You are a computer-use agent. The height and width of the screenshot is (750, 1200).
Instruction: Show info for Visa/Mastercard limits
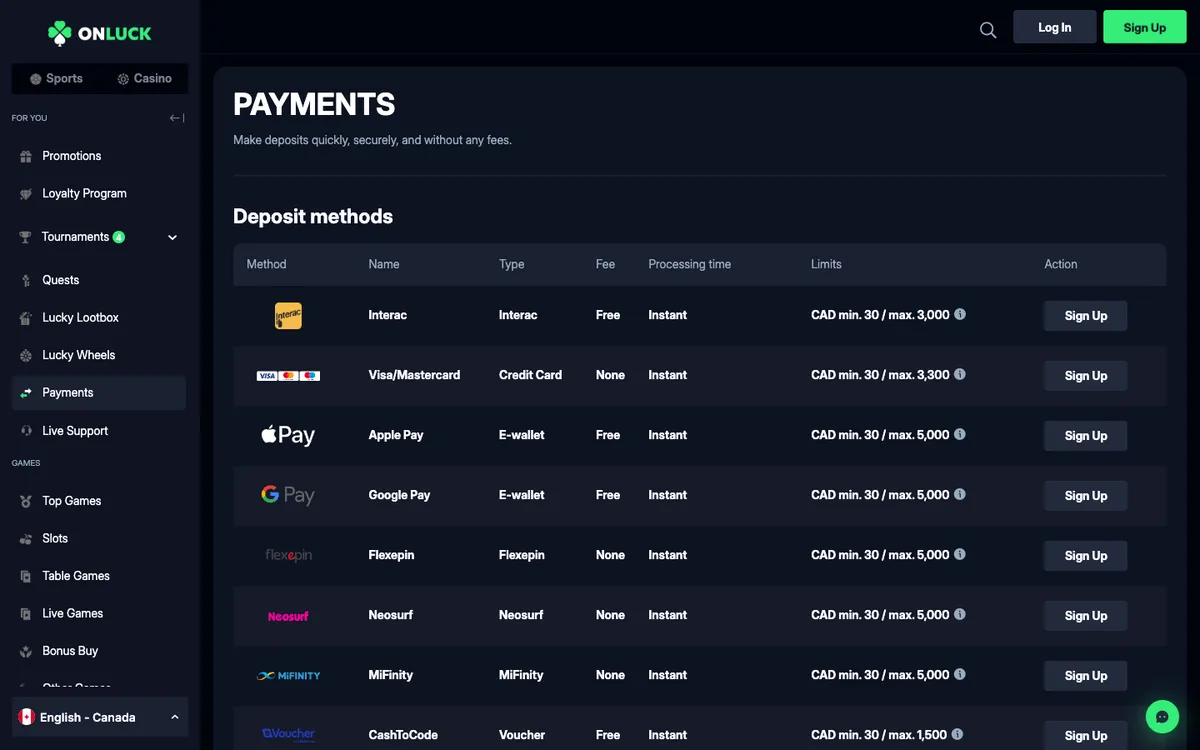coord(960,374)
